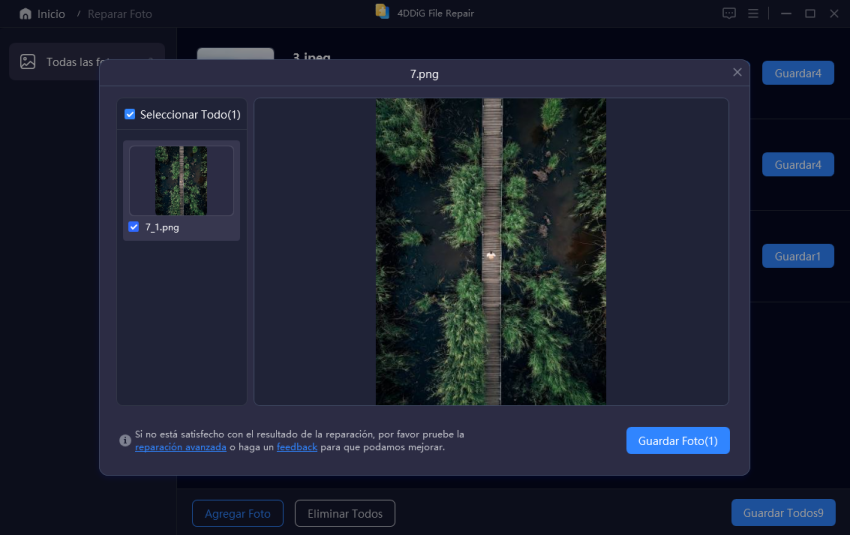Open the reparación avanzada link

tap(180, 447)
